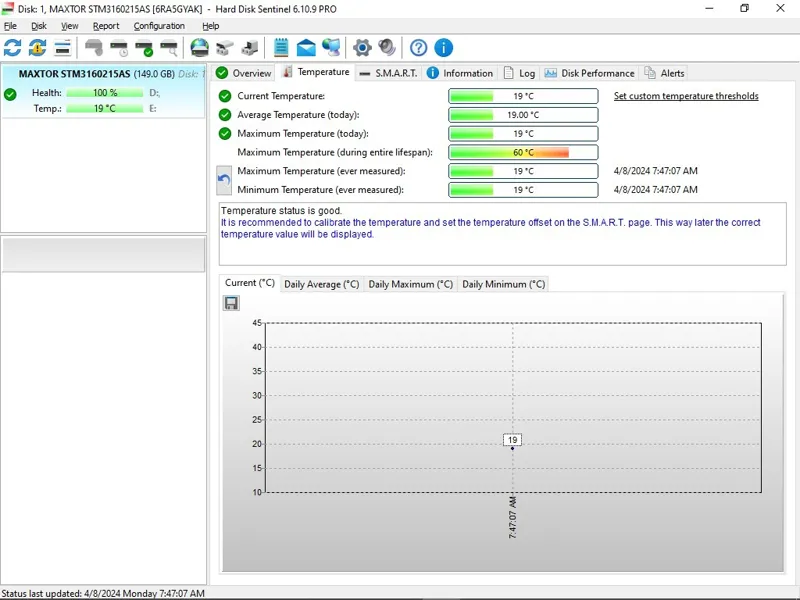
Task: Click the Current Temperature 19 °C bar
Action: click(523, 96)
